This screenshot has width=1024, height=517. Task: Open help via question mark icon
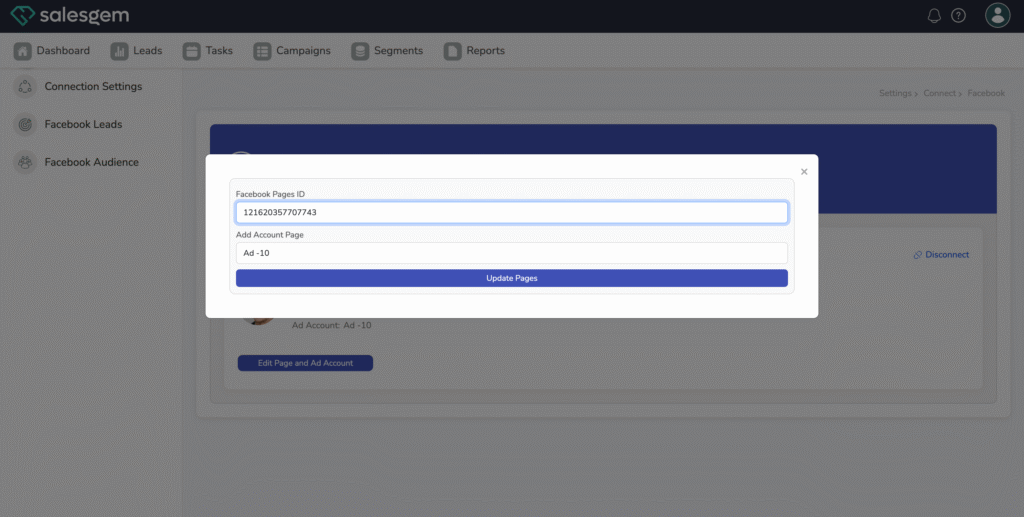959,16
